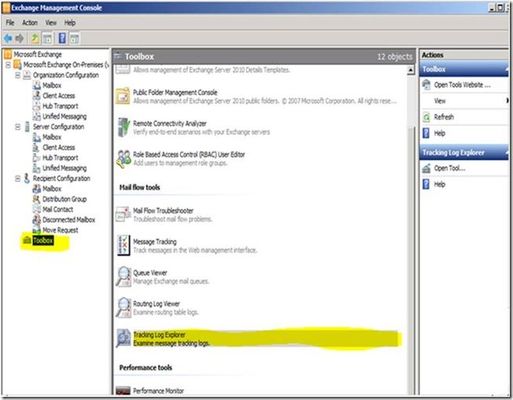Click the Up one level toolbar icon

click(35, 38)
